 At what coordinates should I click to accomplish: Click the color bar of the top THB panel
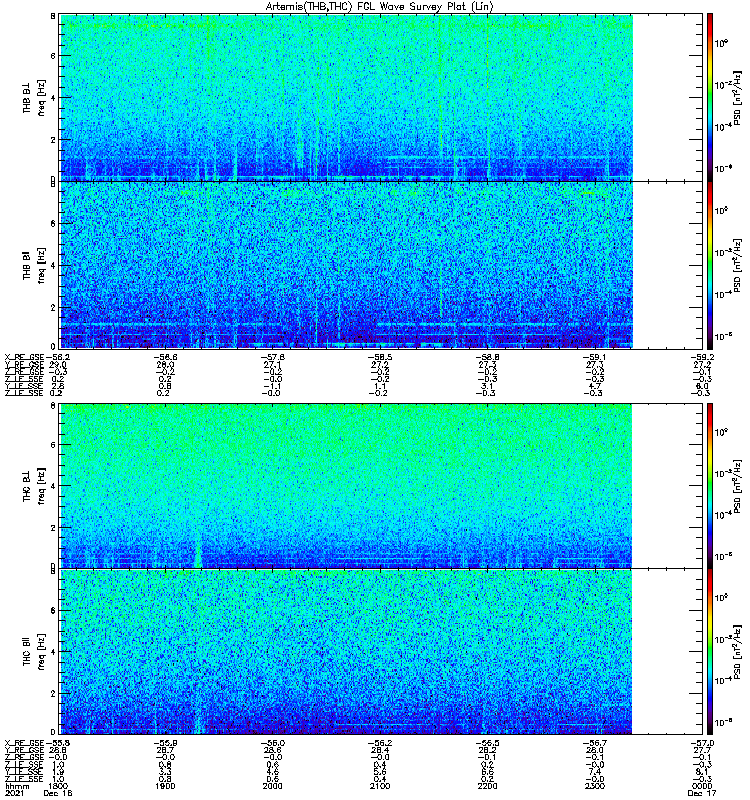(x=710, y=96)
